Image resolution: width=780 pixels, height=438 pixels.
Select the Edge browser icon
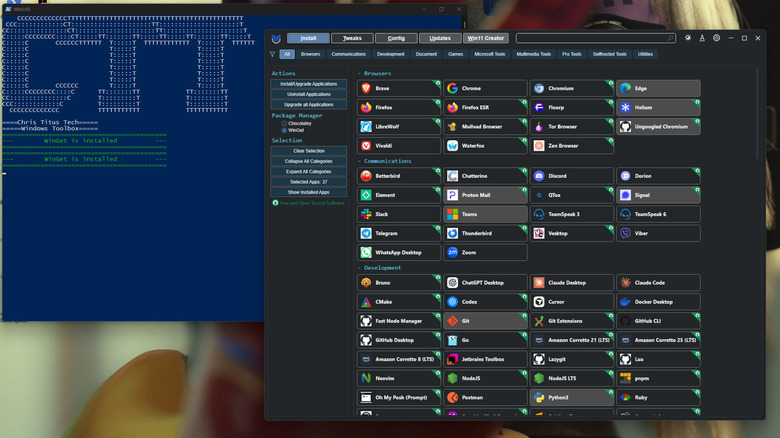pyautogui.click(x=625, y=88)
